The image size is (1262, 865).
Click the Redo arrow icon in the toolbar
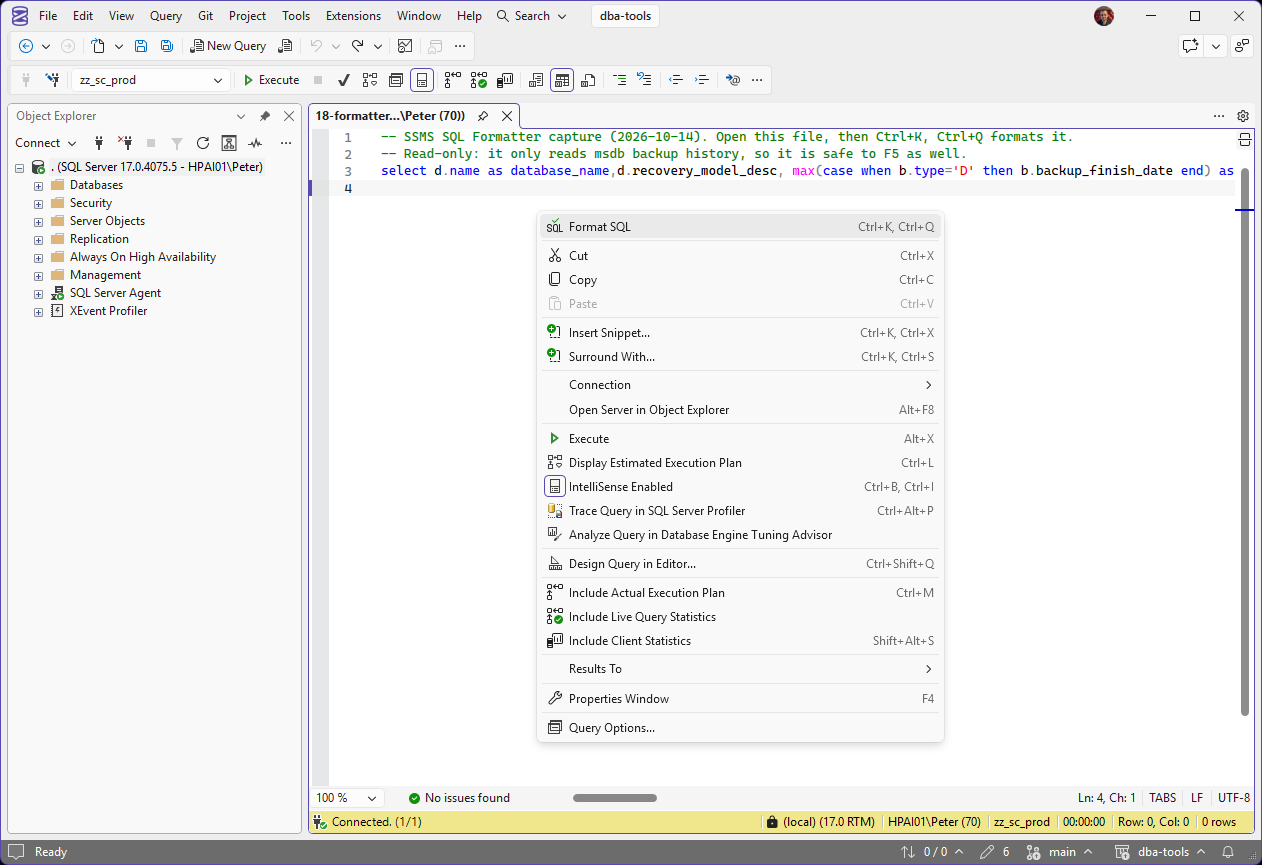click(357, 46)
